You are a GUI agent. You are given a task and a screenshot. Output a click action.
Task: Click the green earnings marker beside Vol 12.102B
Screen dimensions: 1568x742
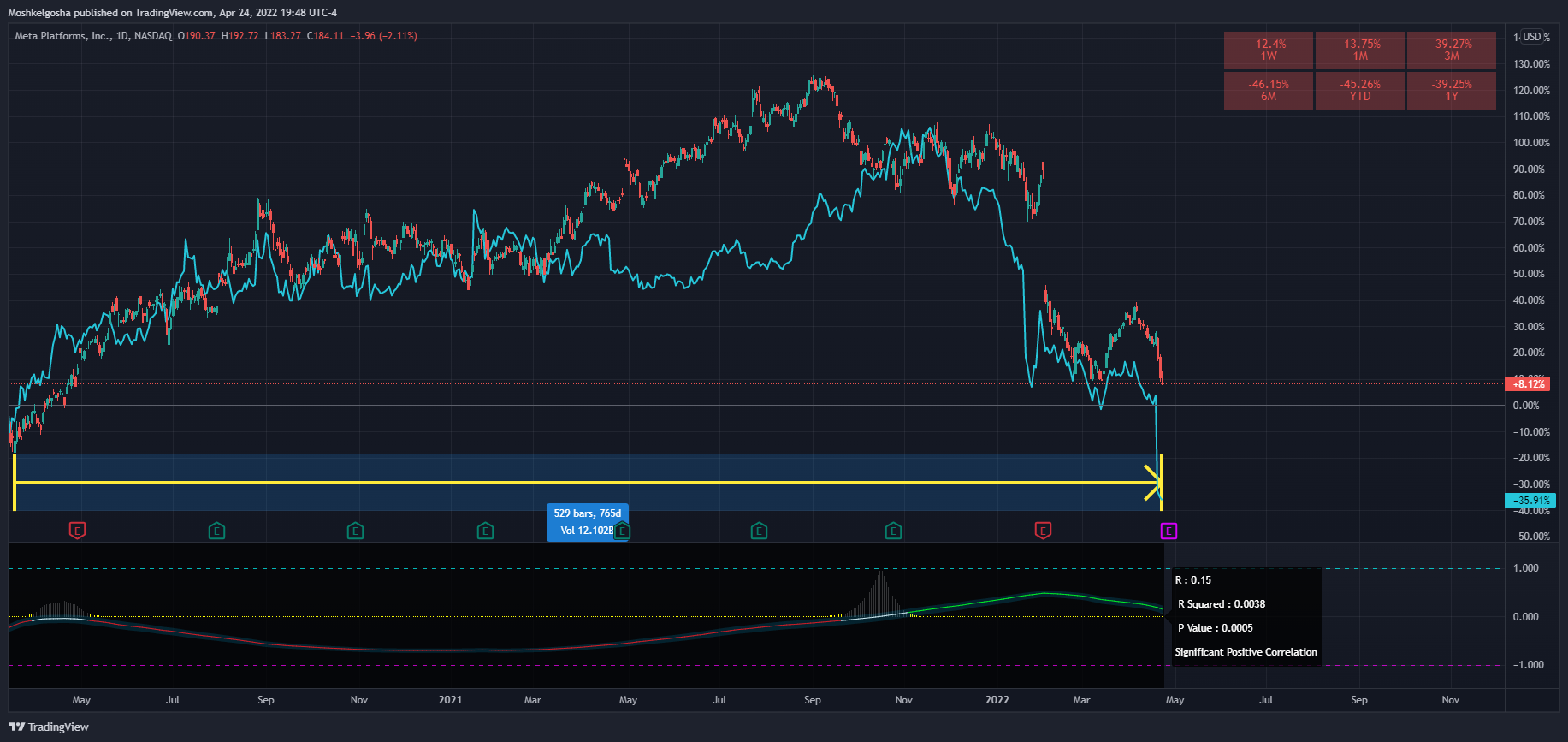(x=622, y=531)
